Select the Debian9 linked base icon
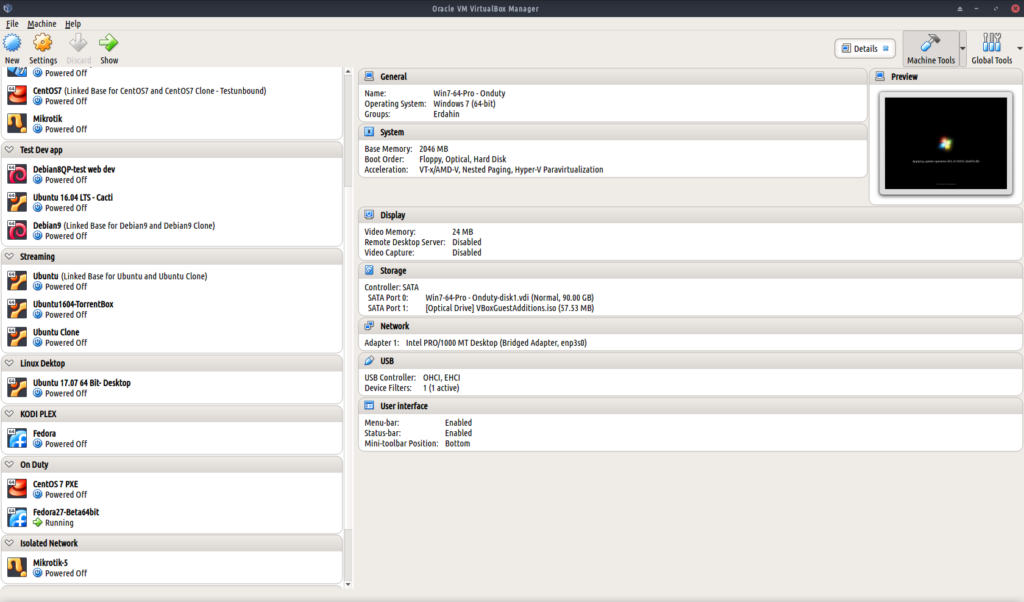 coord(17,230)
